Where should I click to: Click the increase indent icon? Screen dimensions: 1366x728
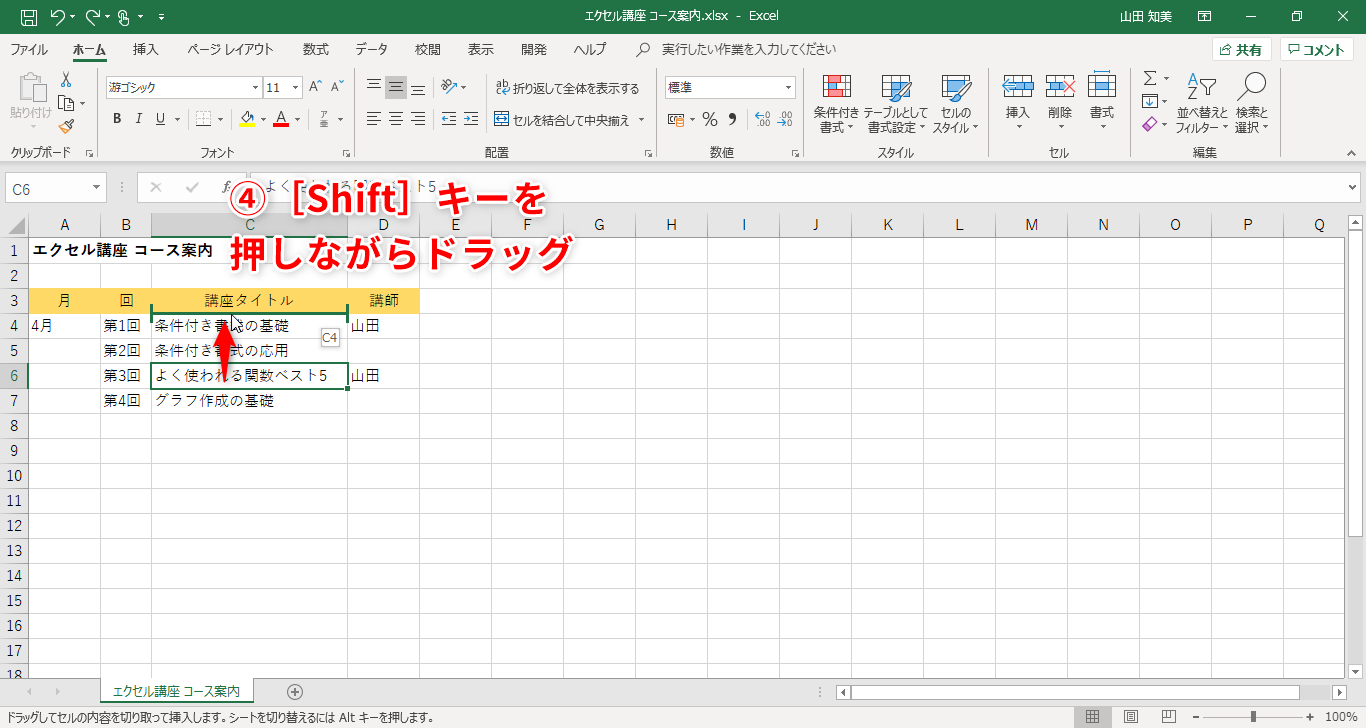[x=471, y=119]
